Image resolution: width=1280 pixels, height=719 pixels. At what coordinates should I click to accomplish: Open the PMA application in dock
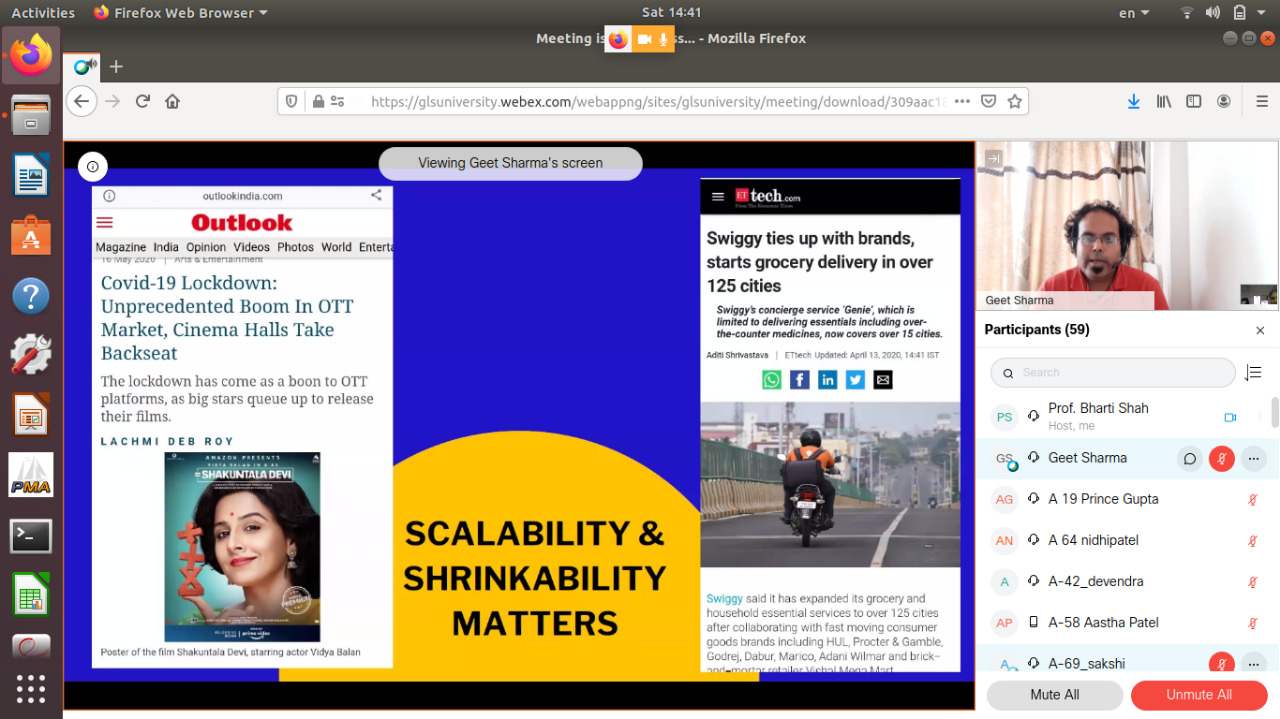pos(31,474)
